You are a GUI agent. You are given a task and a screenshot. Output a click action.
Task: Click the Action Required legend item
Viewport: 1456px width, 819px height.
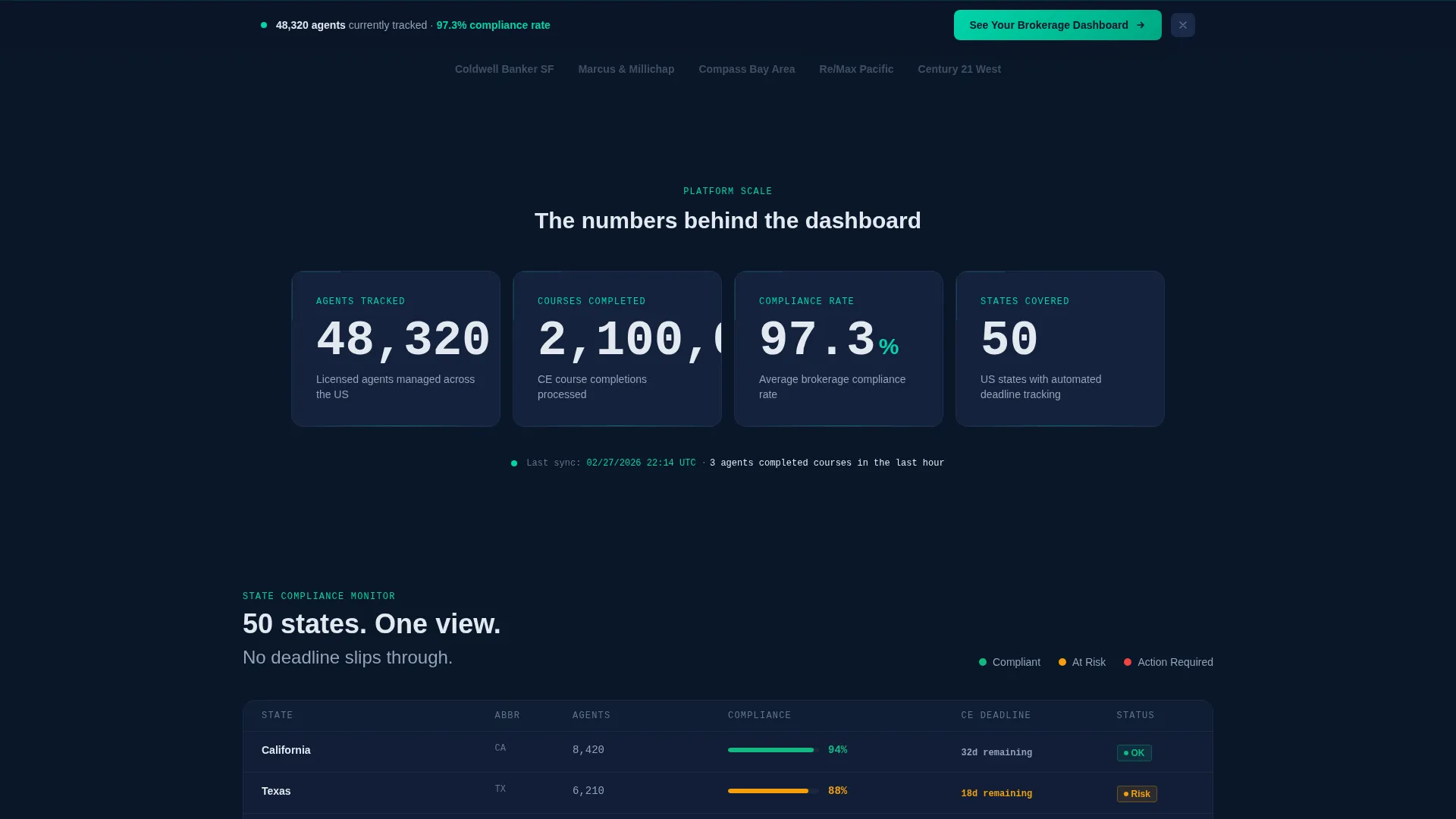tap(1169, 662)
